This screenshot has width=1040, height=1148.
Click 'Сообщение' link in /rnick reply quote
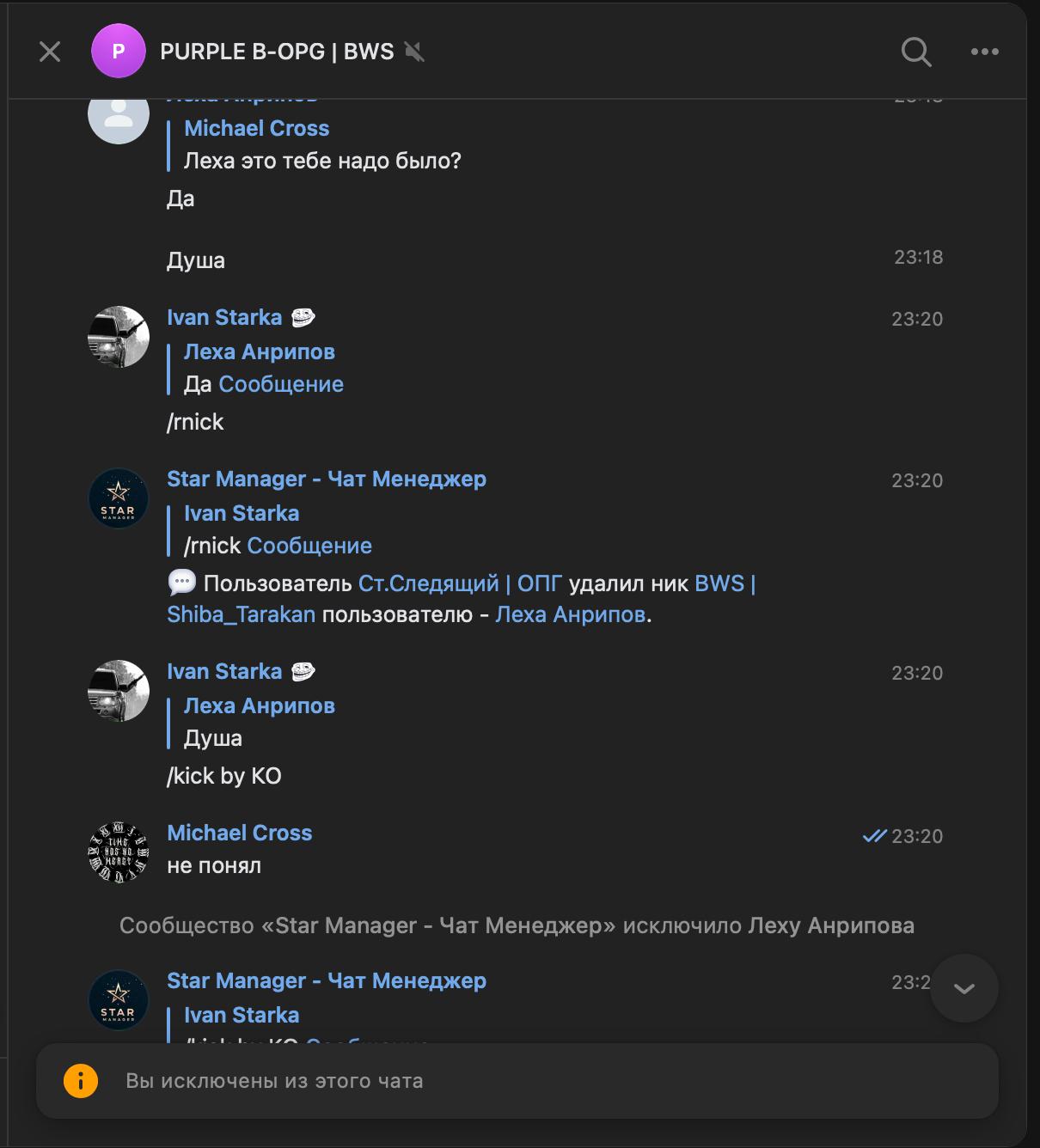(x=309, y=546)
